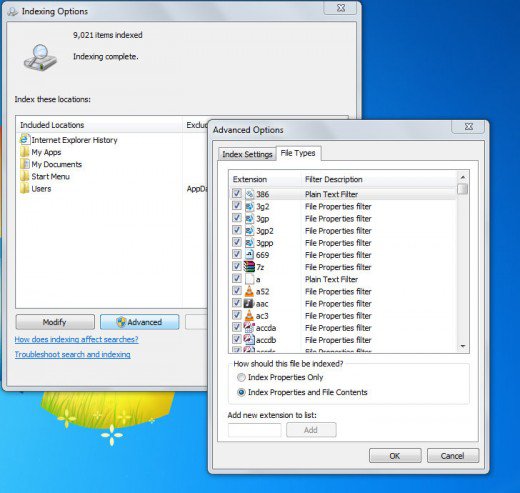Screen dimensions: 520x493
Task: Click the Add new extension text field
Action: pyautogui.click(x=255, y=430)
